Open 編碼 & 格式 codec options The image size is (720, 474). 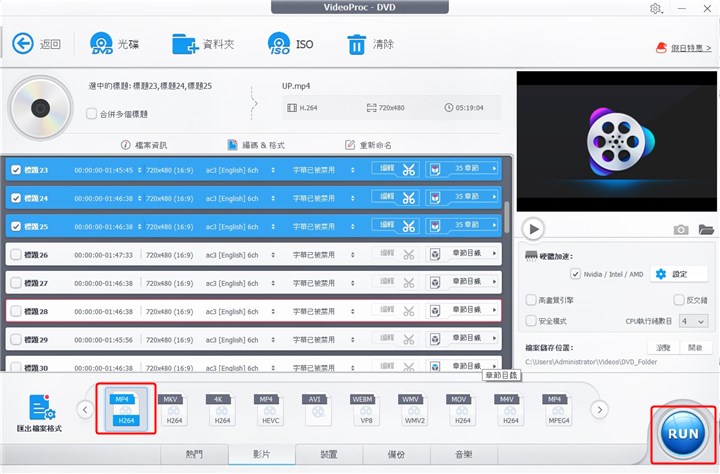[x=256, y=145]
